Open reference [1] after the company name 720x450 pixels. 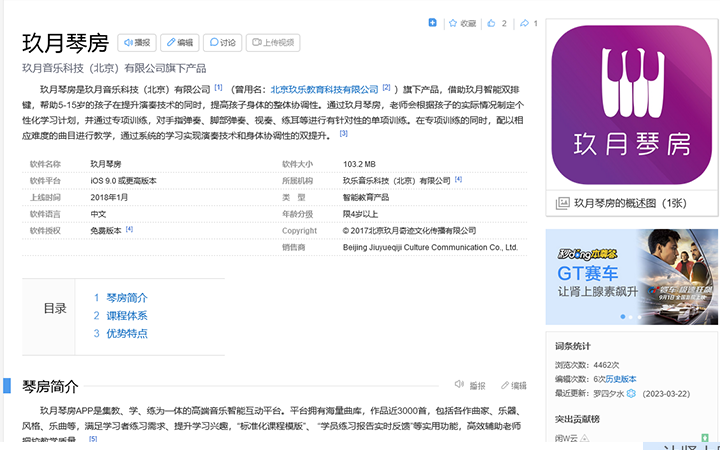(218, 87)
